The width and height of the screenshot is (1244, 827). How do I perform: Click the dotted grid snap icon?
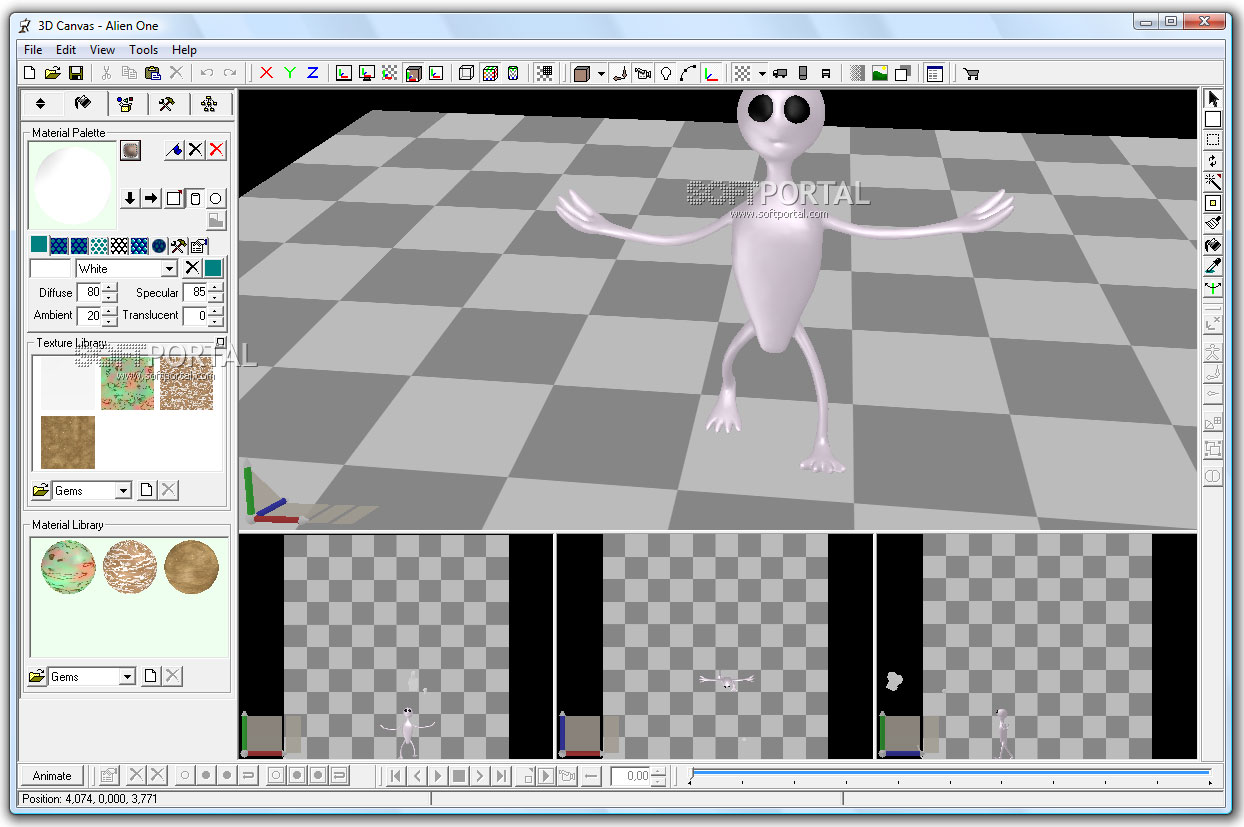point(544,73)
